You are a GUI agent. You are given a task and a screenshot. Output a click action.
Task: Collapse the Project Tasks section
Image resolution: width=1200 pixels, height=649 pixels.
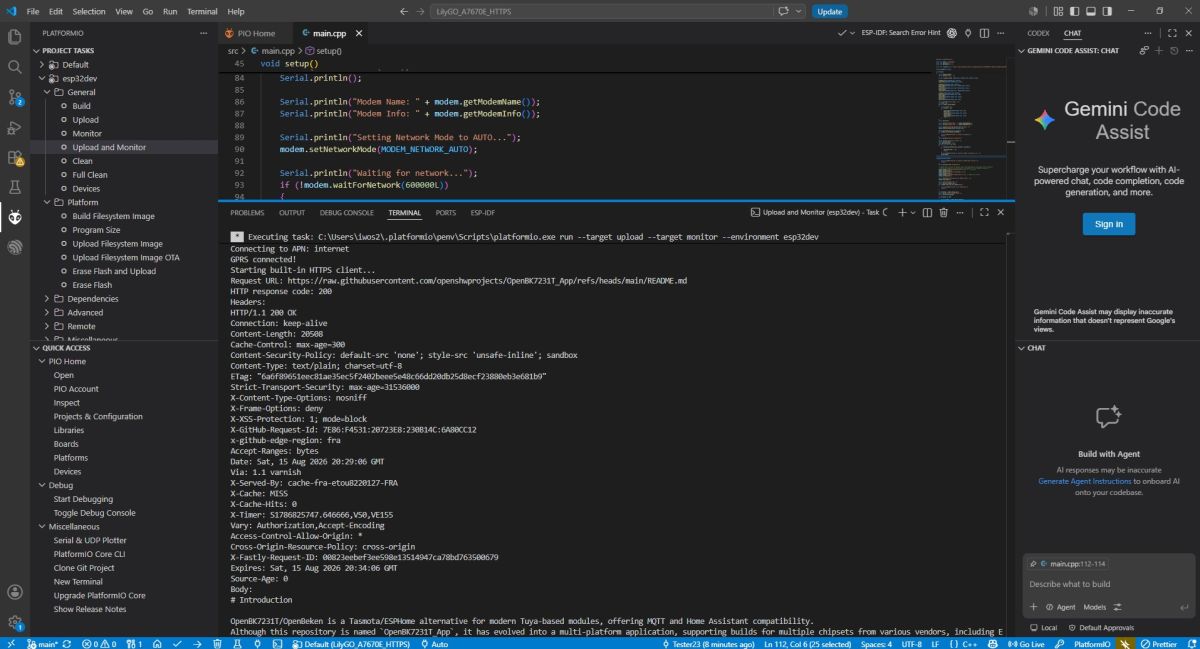[x=68, y=50]
